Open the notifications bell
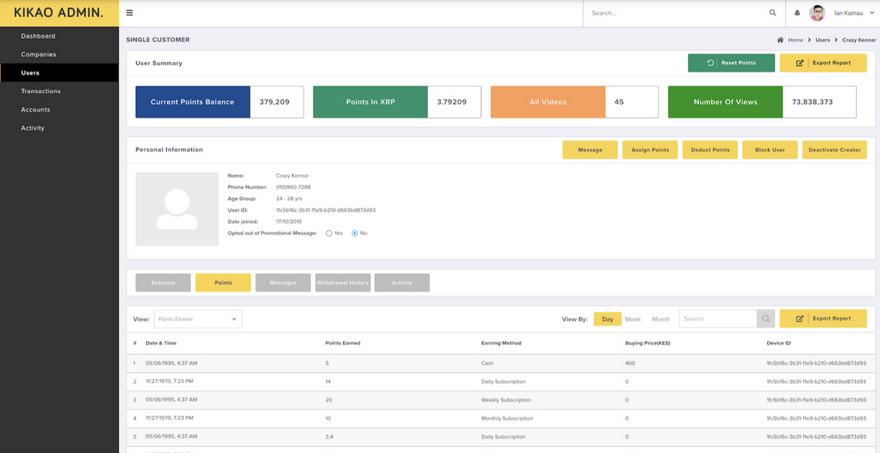Screen dimensions: 880x453 (797, 13)
